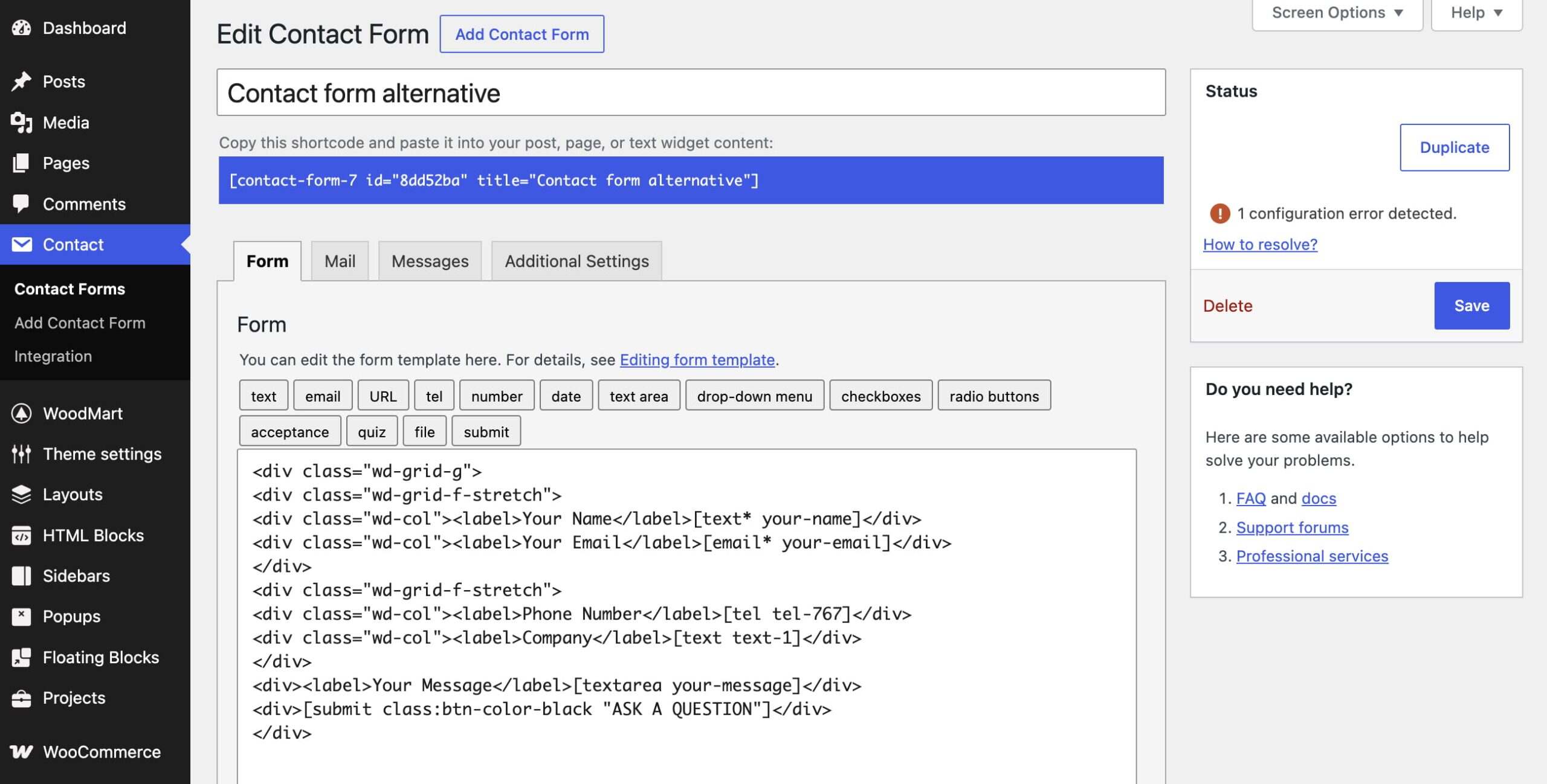Insert a radio buttons tag

(x=994, y=396)
